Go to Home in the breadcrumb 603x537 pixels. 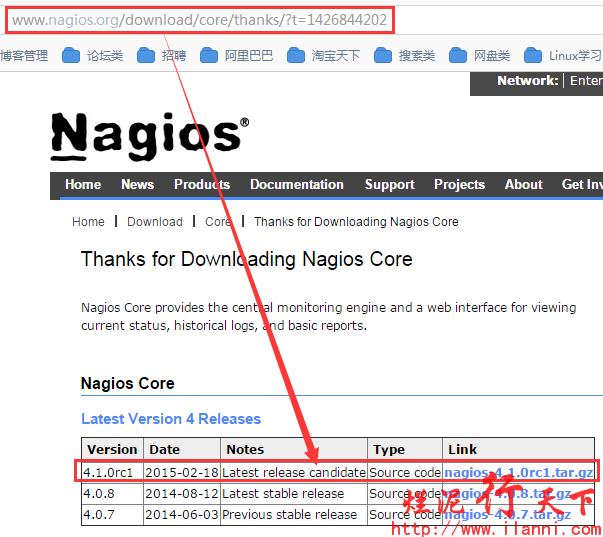[88, 222]
